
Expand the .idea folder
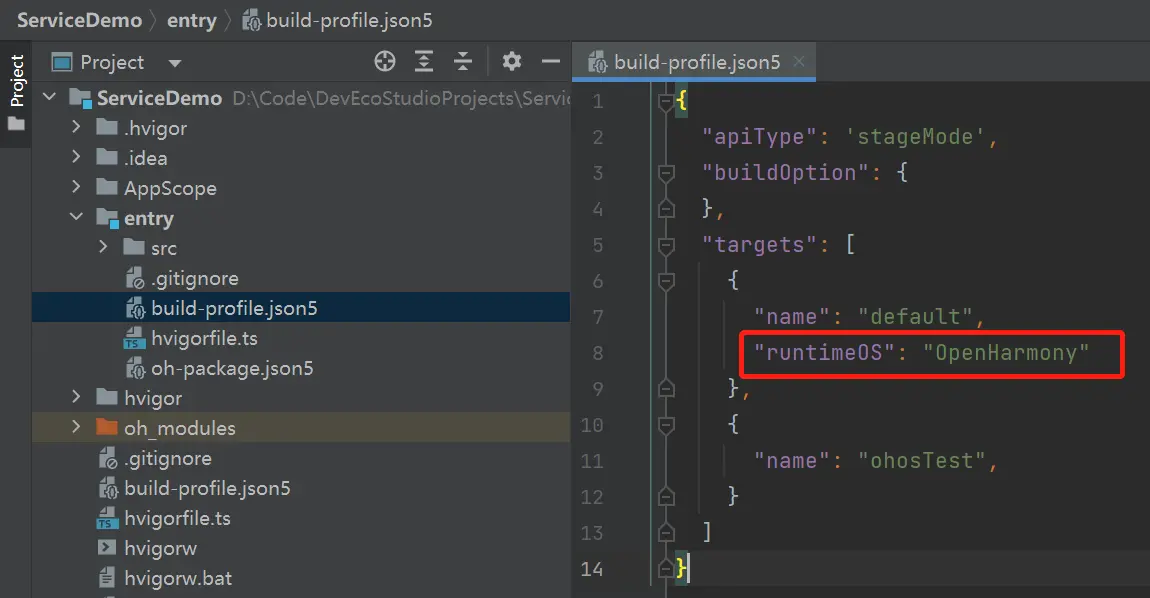[76, 156]
